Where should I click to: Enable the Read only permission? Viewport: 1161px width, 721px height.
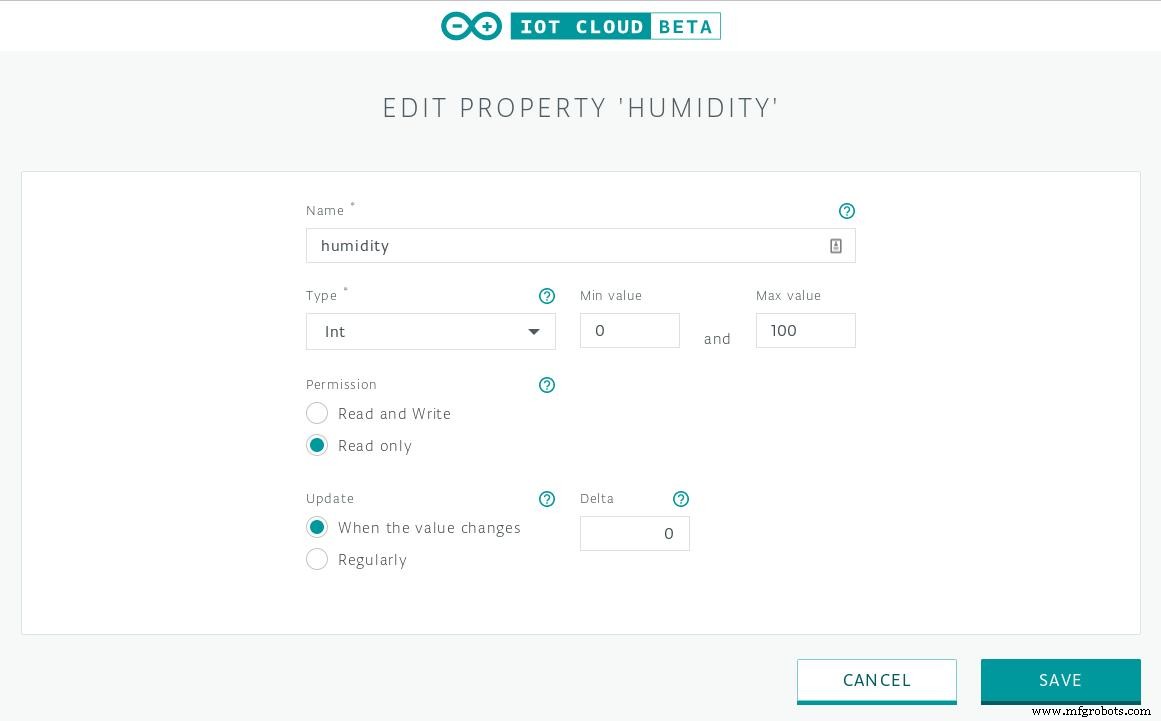pos(317,445)
